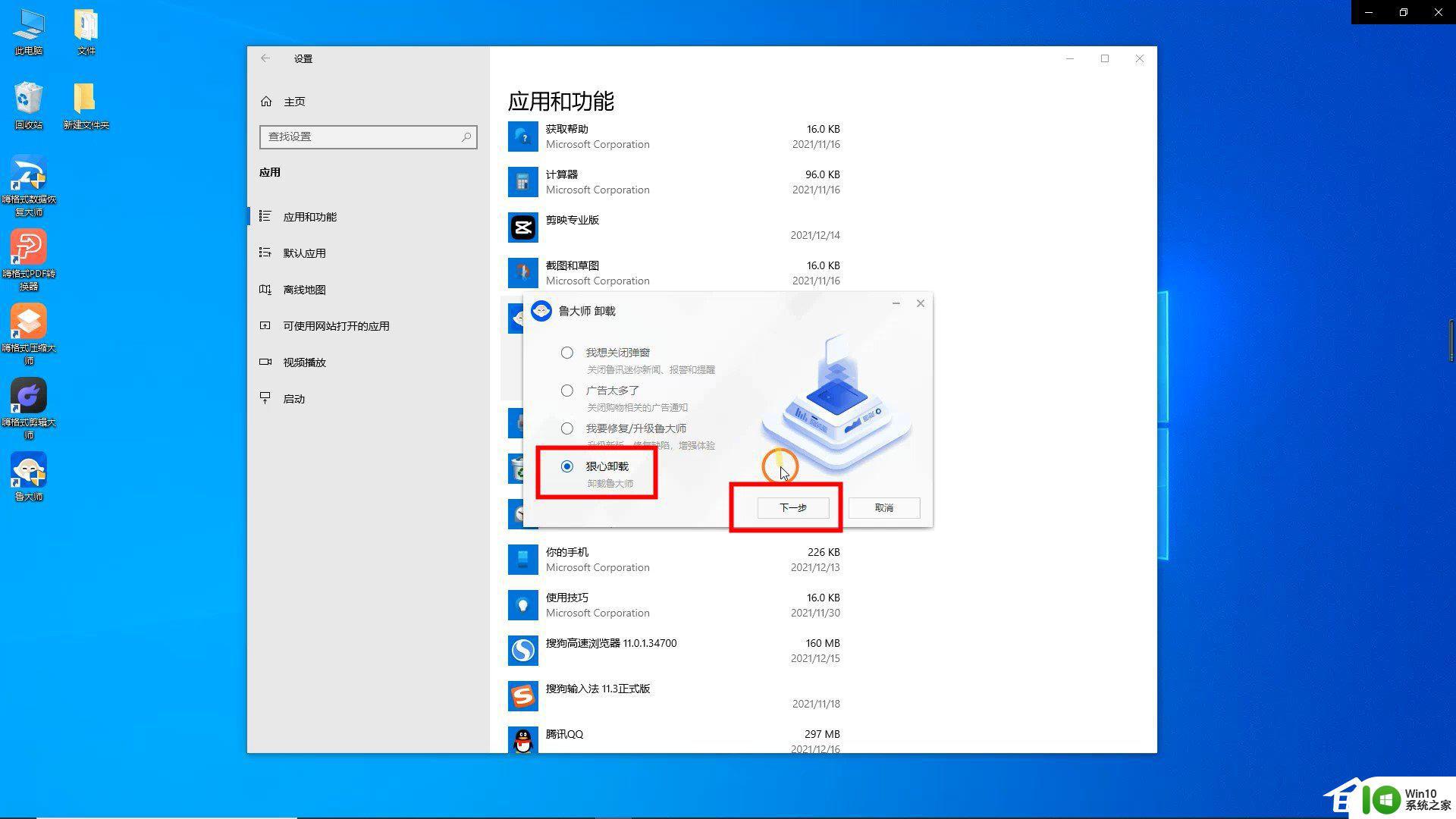The height and width of the screenshot is (819, 1456).
Task: Go to 主页 in Settings
Action: pyautogui.click(x=295, y=102)
